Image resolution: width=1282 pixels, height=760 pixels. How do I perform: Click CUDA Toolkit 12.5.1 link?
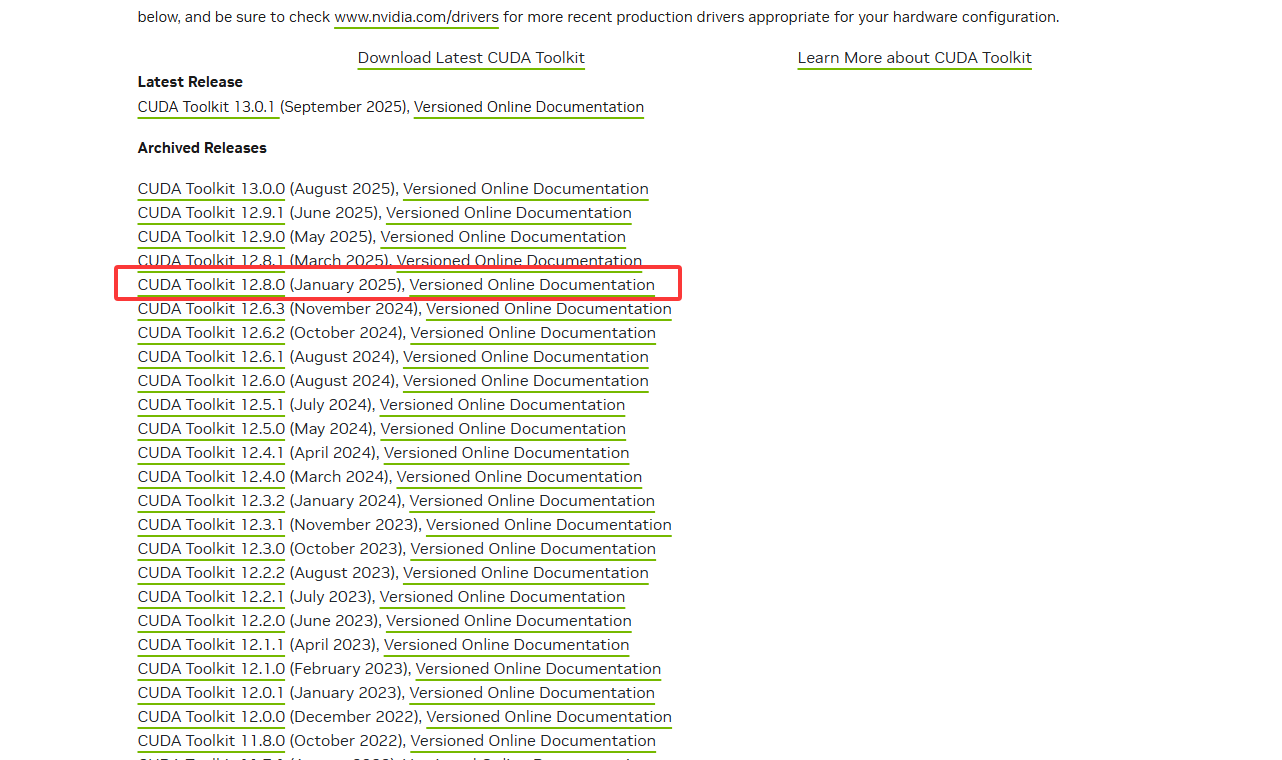tap(211, 405)
